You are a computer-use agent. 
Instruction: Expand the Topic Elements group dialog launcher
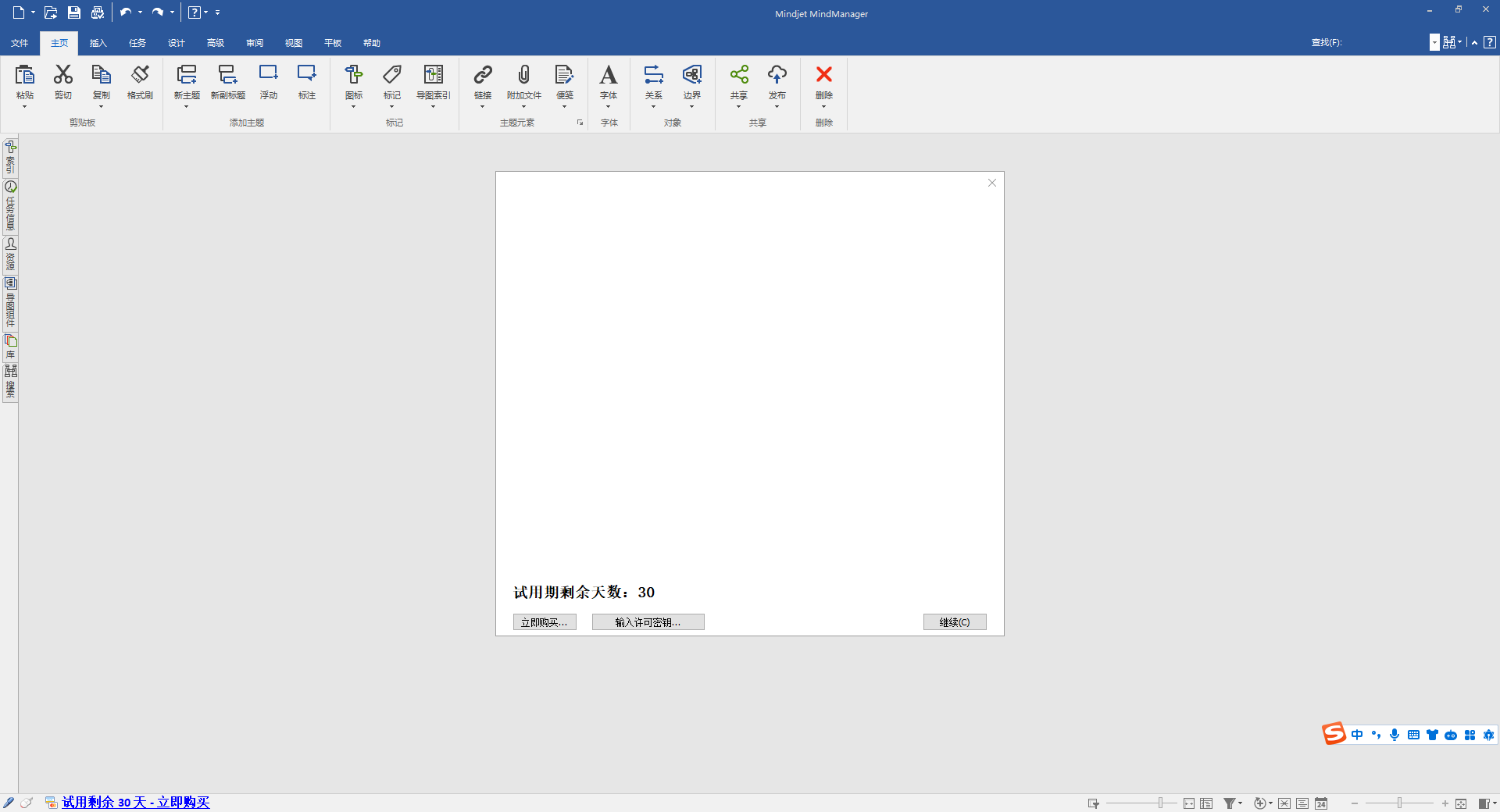click(580, 123)
